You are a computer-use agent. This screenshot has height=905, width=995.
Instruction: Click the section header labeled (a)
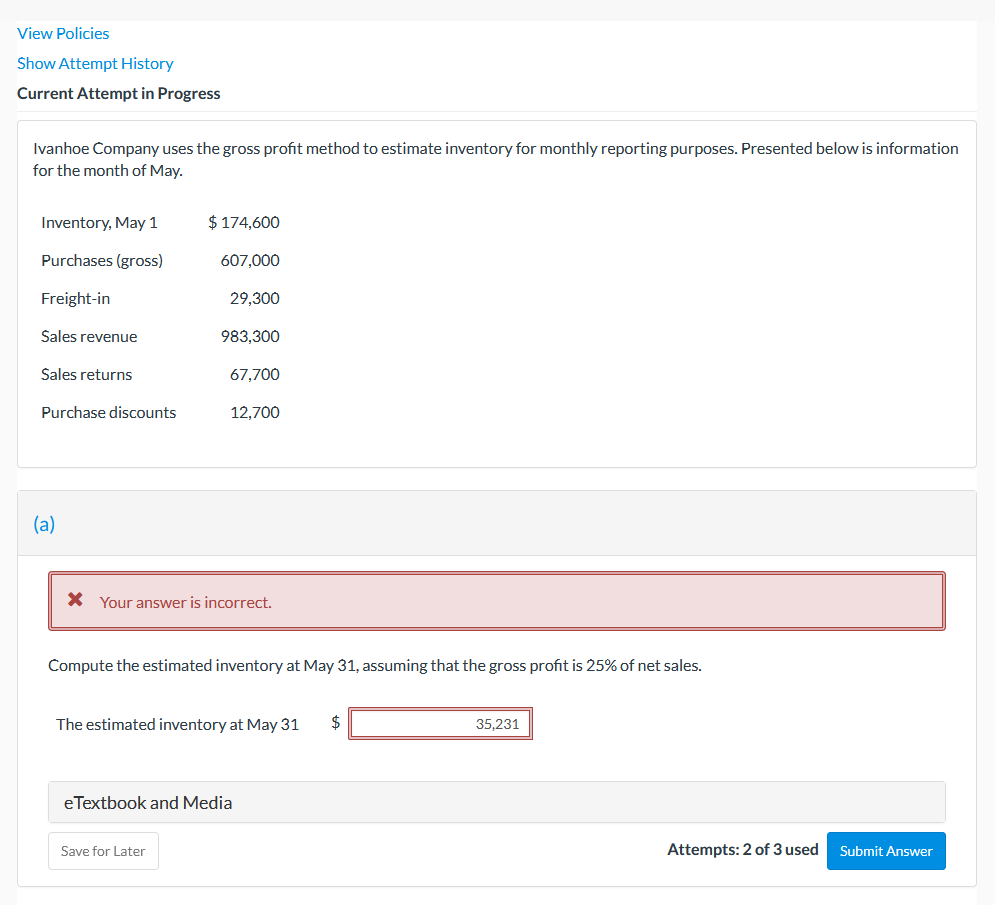pyautogui.click(x=44, y=523)
